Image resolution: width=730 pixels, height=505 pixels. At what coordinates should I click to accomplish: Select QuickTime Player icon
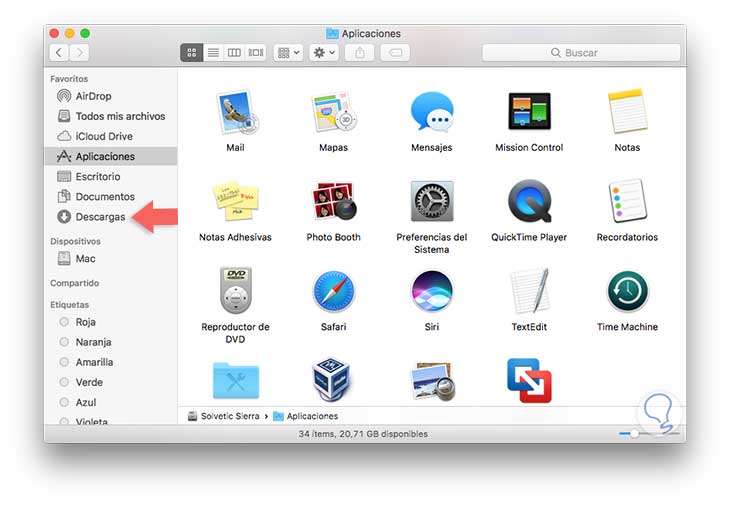pyautogui.click(x=529, y=201)
